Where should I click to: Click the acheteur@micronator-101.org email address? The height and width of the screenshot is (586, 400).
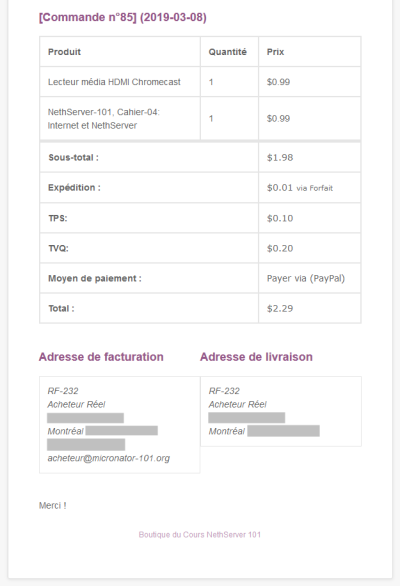[108, 458]
